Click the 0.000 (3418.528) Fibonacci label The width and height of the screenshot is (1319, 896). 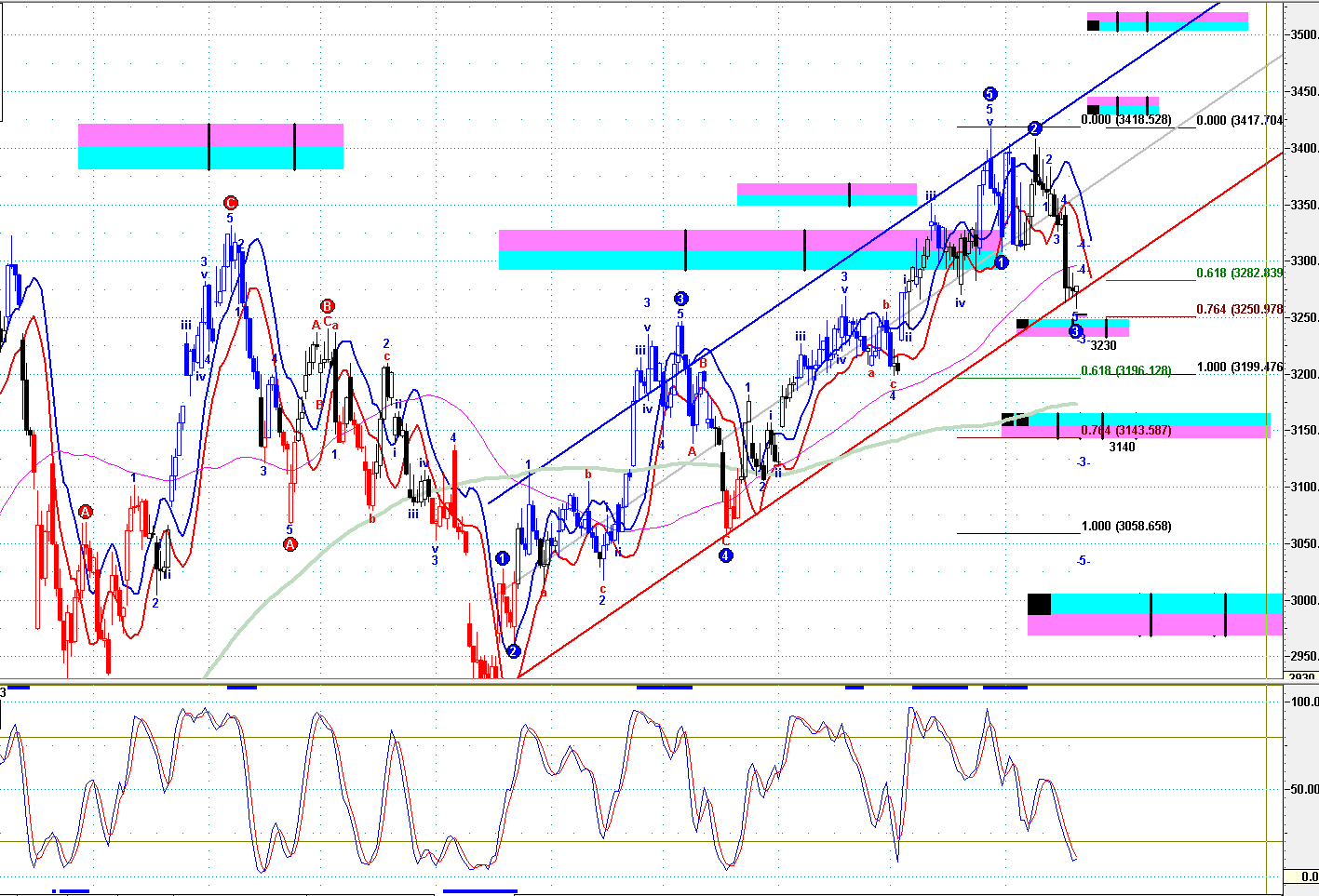[x=1126, y=120]
